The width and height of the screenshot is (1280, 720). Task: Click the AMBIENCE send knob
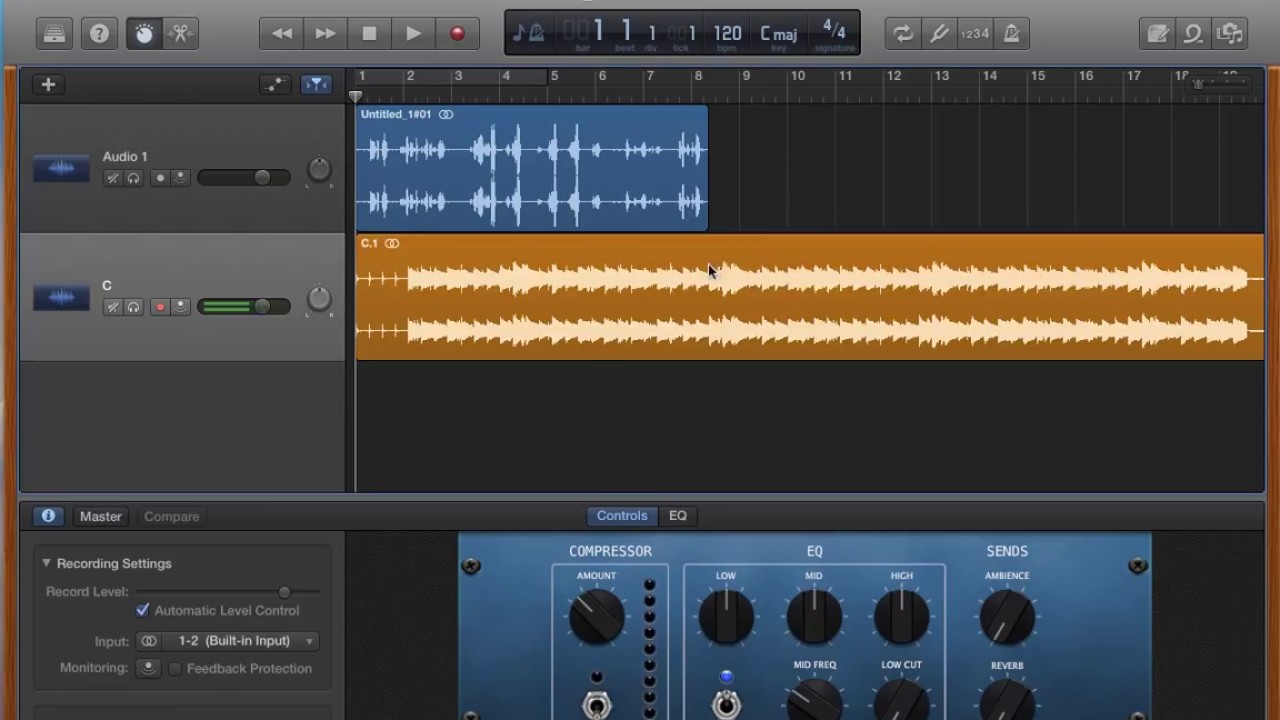click(1007, 615)
